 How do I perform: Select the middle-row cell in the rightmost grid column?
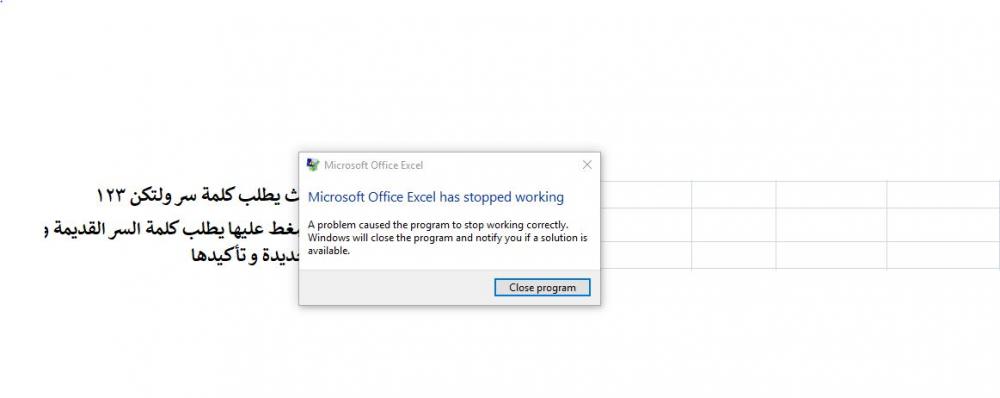click(x=943, y=225)
